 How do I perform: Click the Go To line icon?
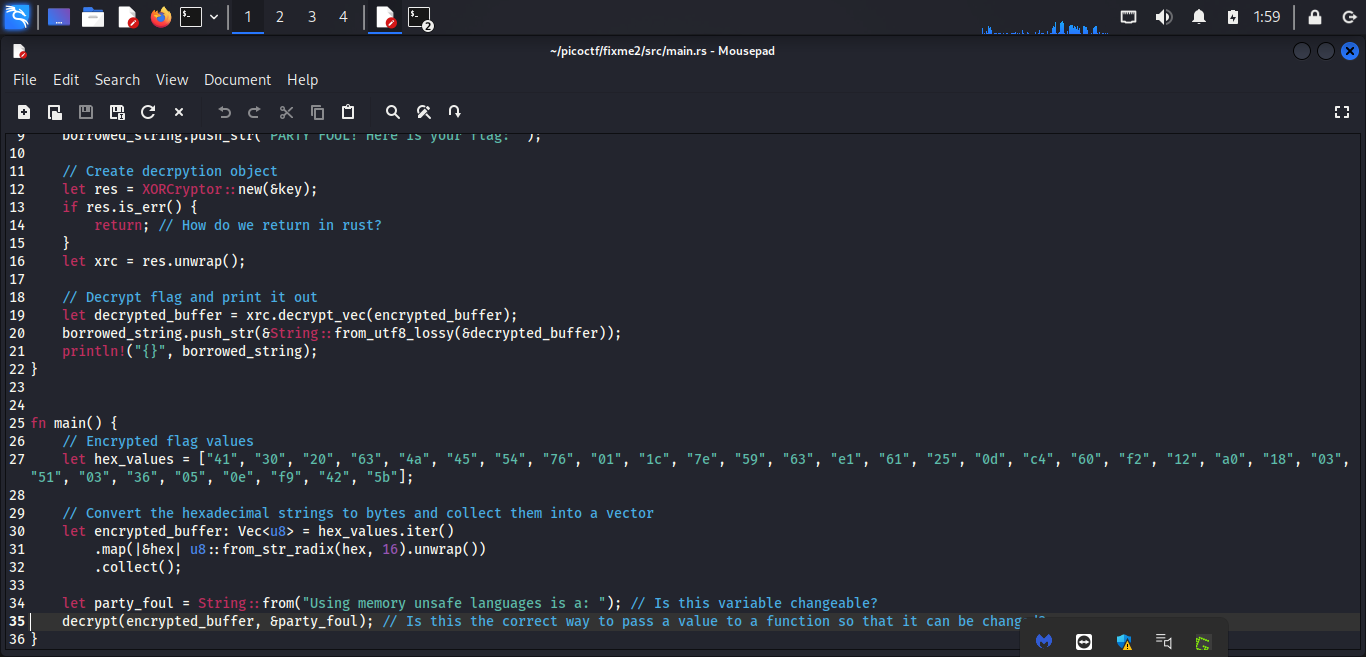[455, 112]
